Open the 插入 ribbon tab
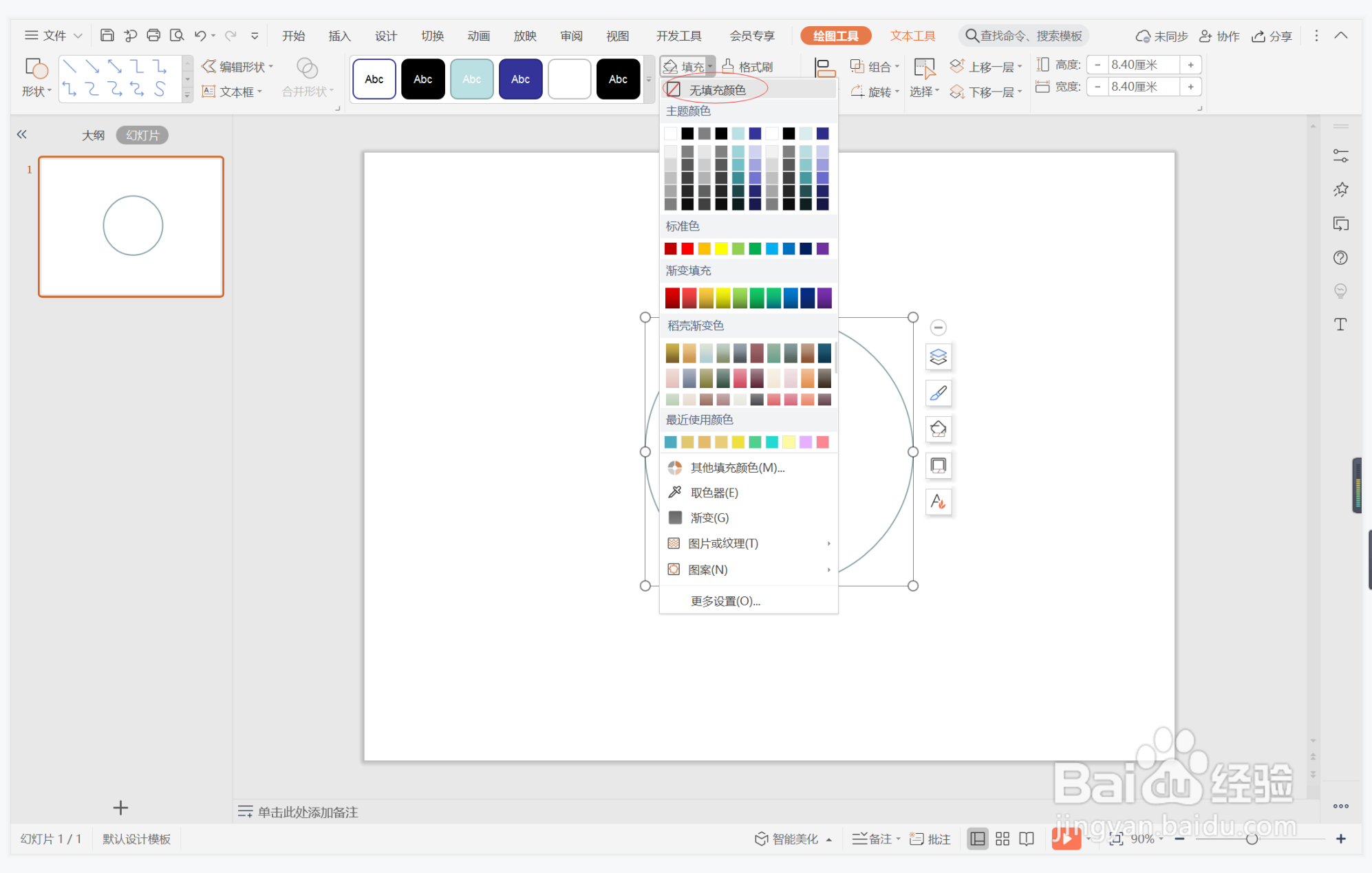Viewport: 1372px width, 873px height. coord(340,36)
